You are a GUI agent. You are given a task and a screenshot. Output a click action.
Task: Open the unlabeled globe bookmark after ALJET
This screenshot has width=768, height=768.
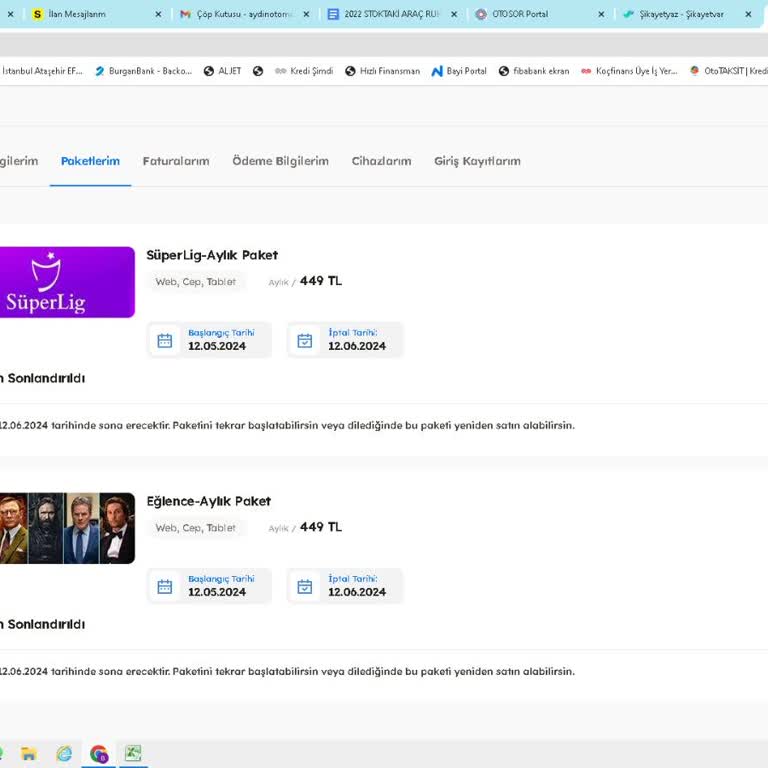pyautogui.click(x=258, y=71)
